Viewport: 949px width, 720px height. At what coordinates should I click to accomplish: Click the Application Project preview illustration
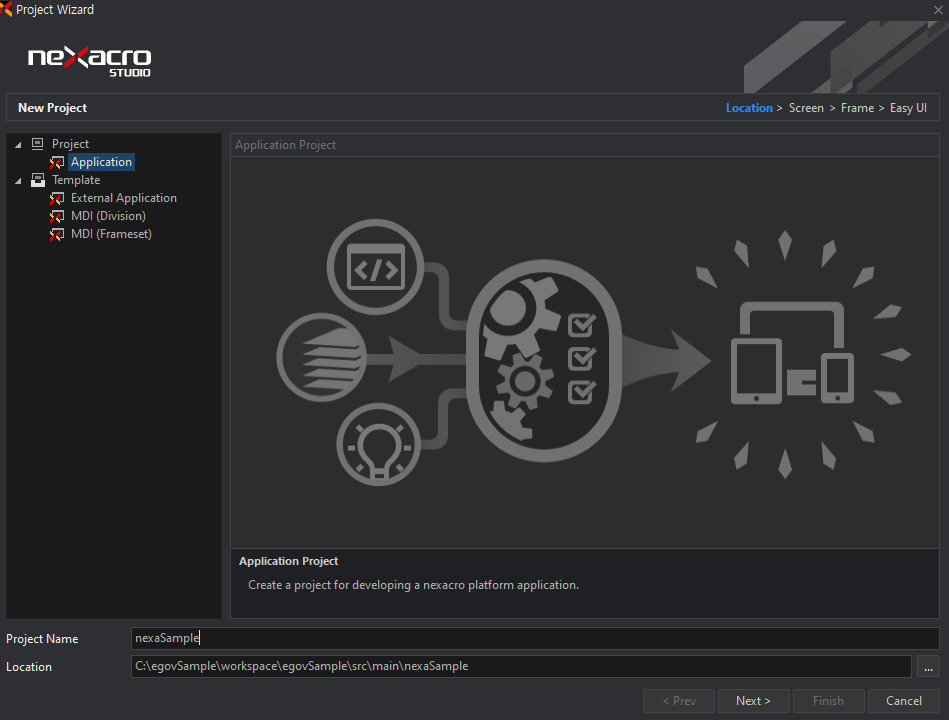tap(585, 352)
